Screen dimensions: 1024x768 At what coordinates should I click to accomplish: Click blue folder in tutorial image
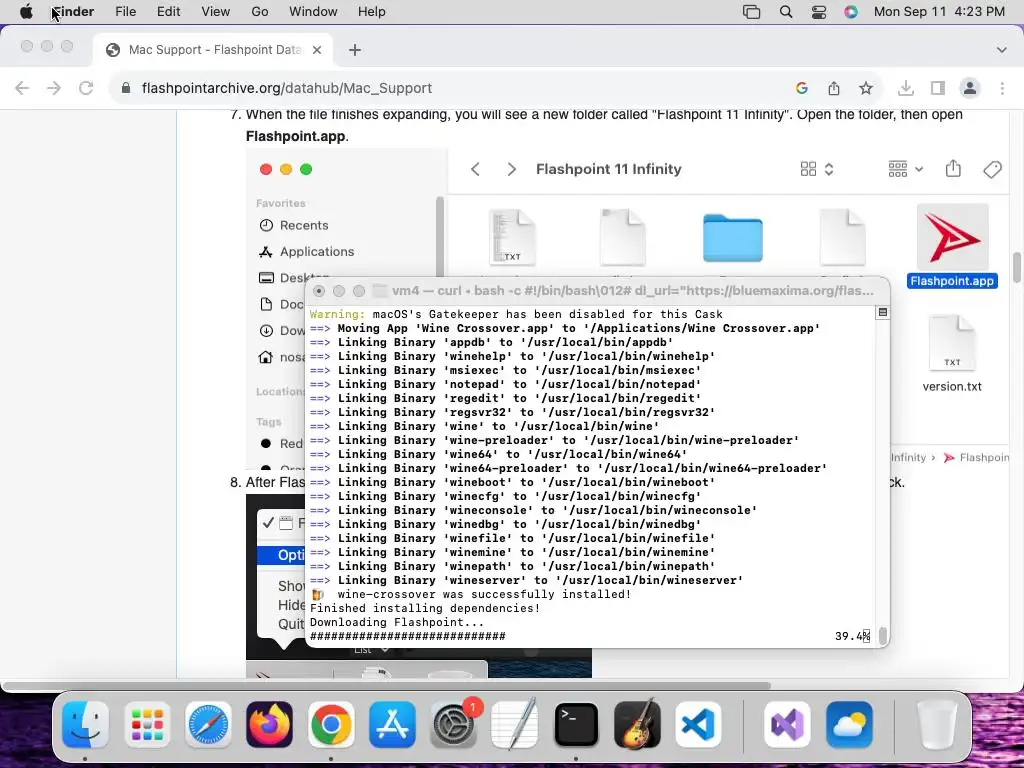point(733,238)
